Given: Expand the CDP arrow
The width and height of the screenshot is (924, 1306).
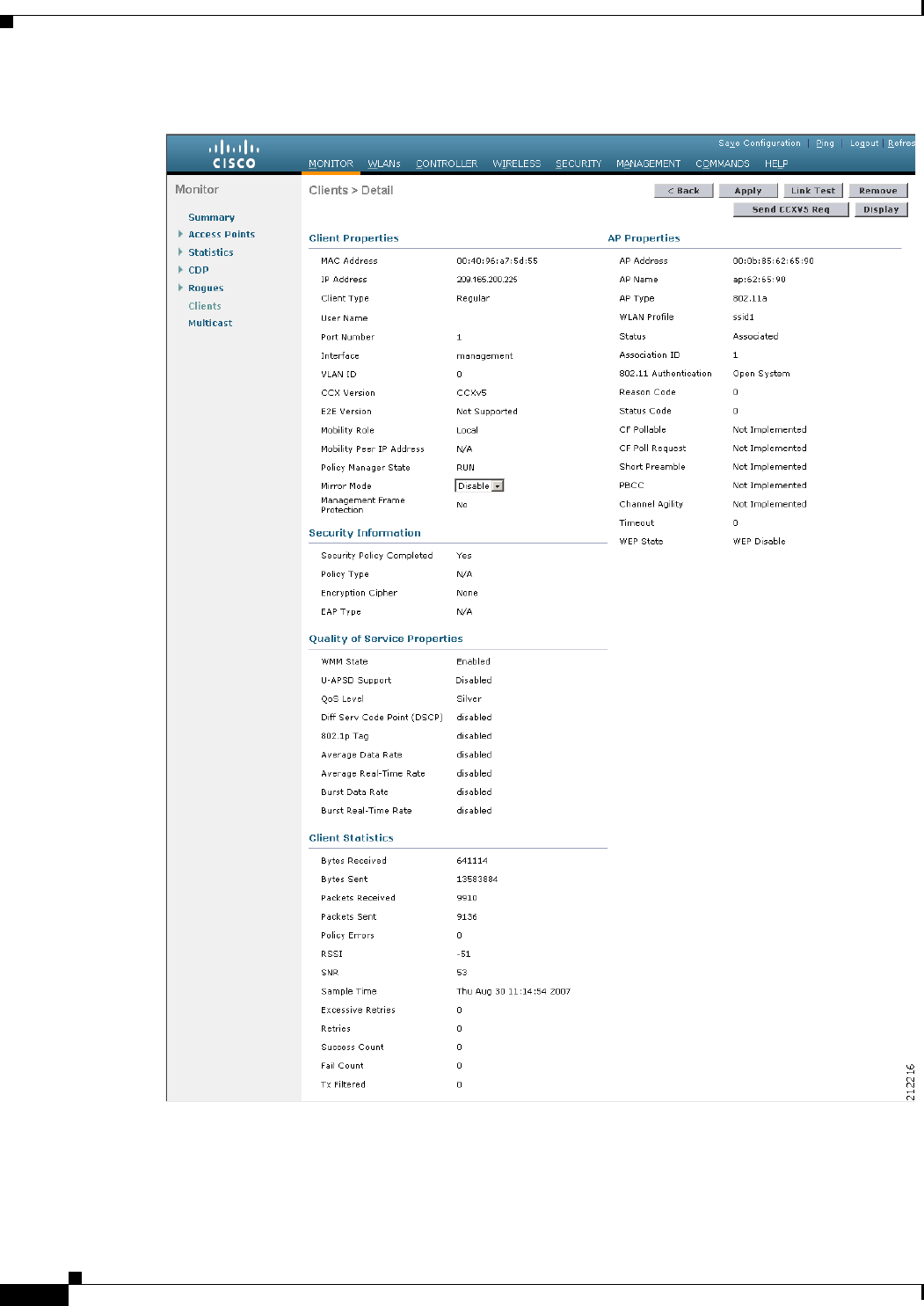Looking at the screenshot, I should (x=180, y=269).
